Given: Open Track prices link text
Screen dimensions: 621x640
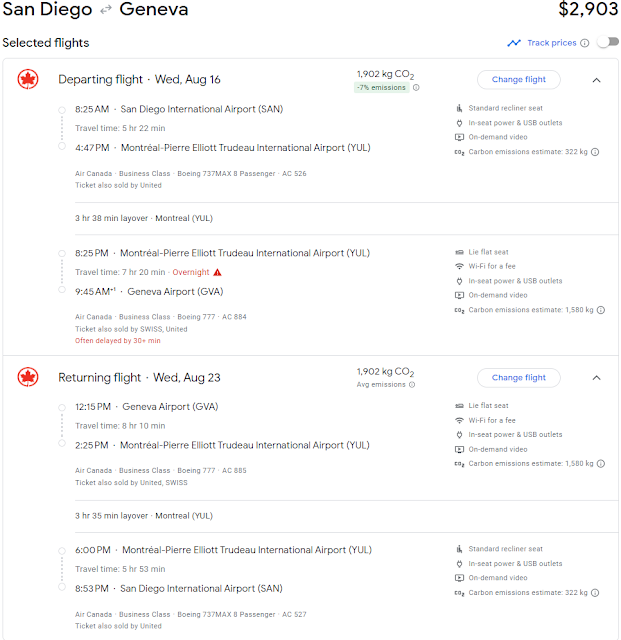Looking at the screenshot, I should (552, 43).
